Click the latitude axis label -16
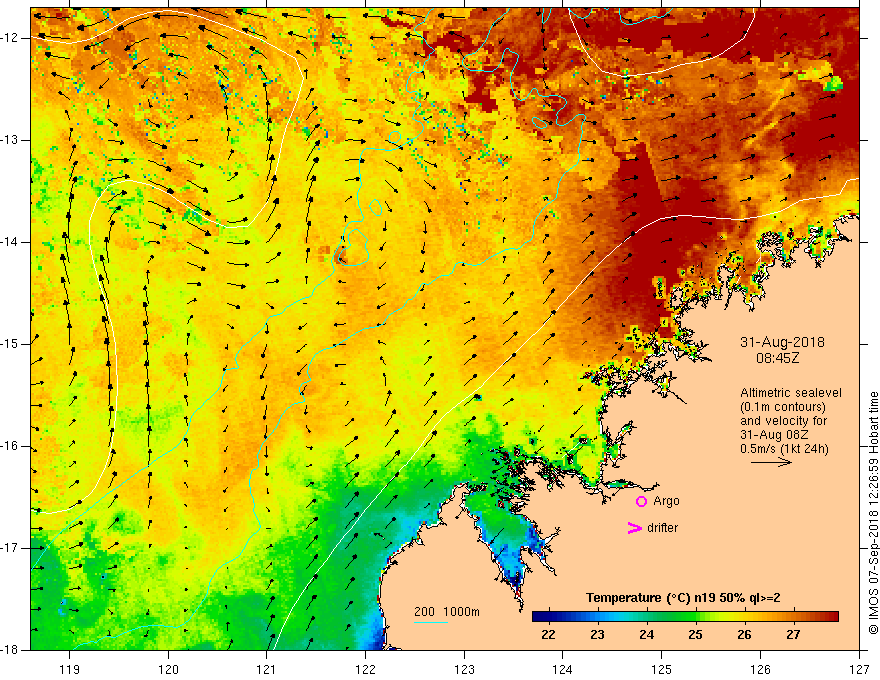This screenshot has height=680, width=880. pyautogui.click(x=10, y=446)
